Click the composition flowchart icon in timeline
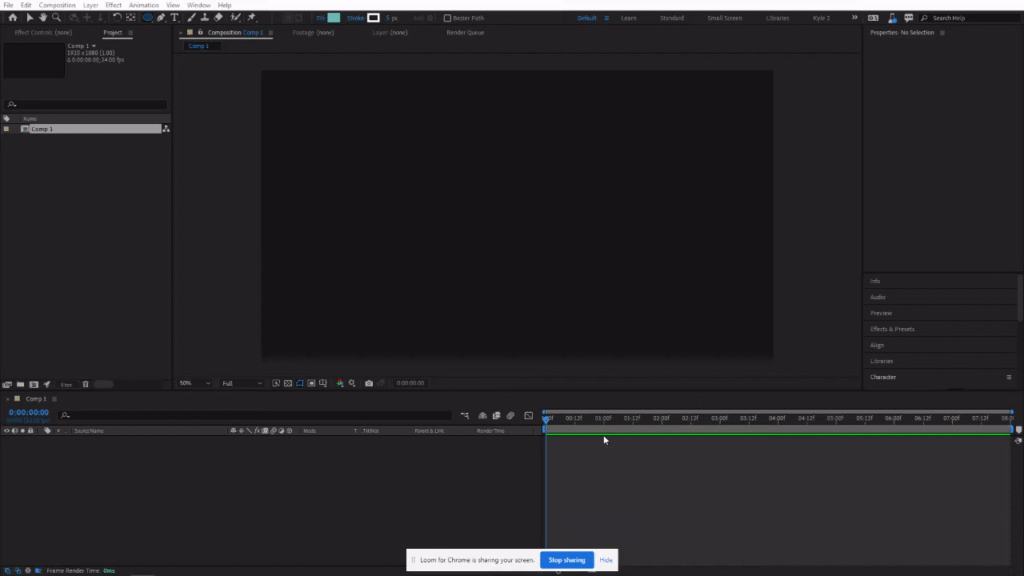The image size is (1024, 576). (x=464, y=415)
